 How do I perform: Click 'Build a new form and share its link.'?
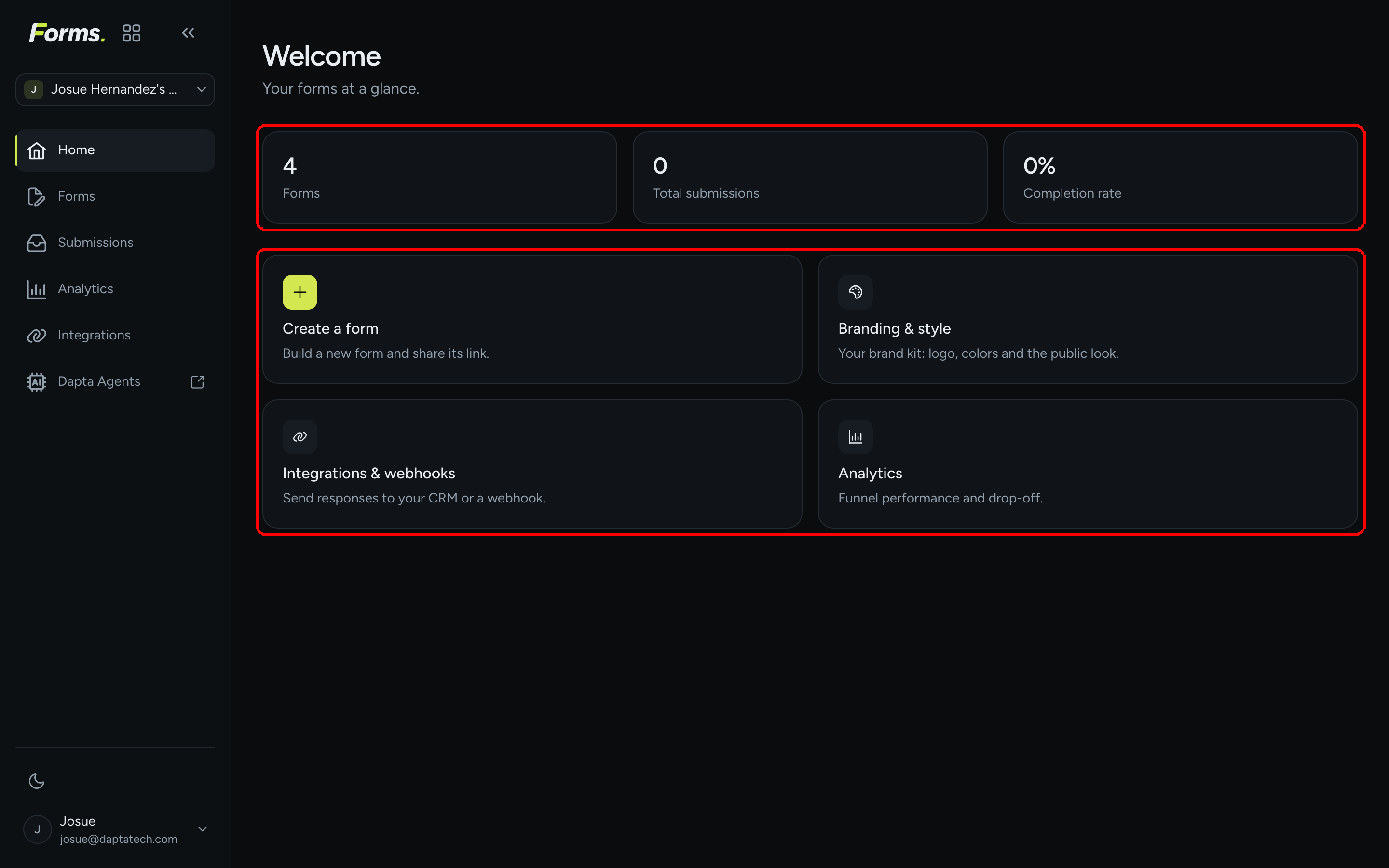coord(386,353)
